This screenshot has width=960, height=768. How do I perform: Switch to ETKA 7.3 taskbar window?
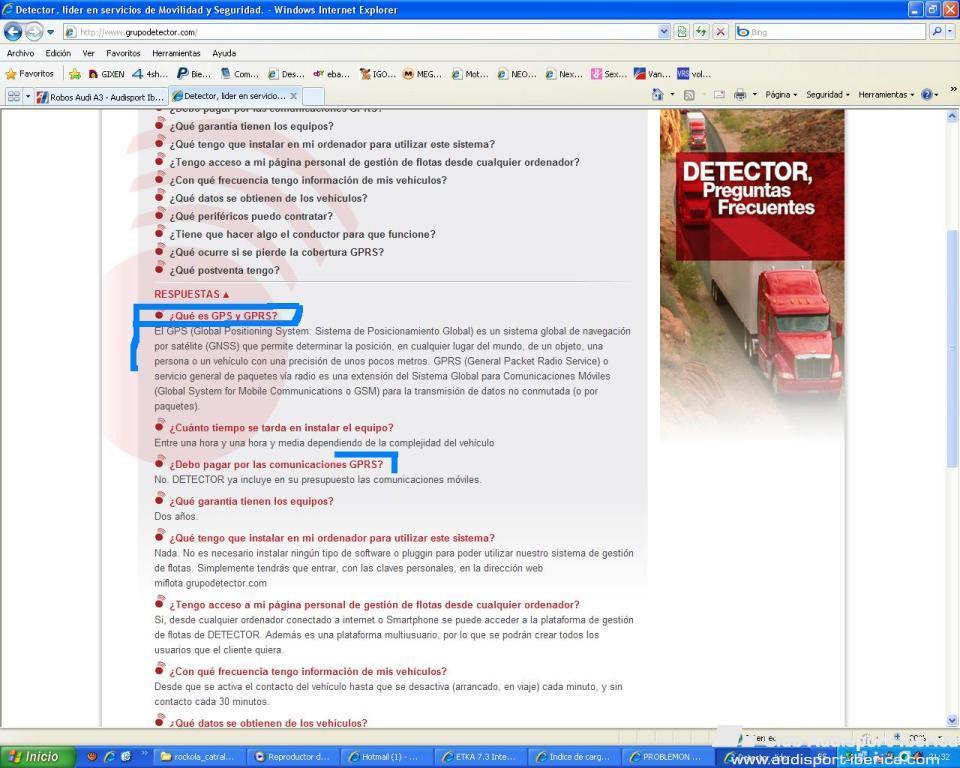(481, 757)
